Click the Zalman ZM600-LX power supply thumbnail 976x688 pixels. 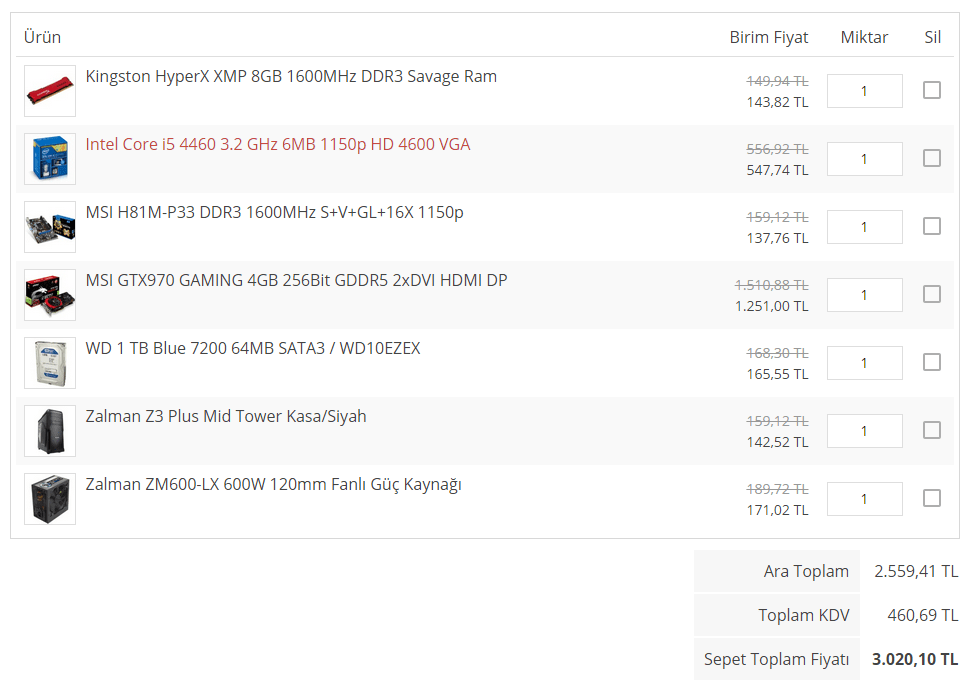[x=50, y=499]
